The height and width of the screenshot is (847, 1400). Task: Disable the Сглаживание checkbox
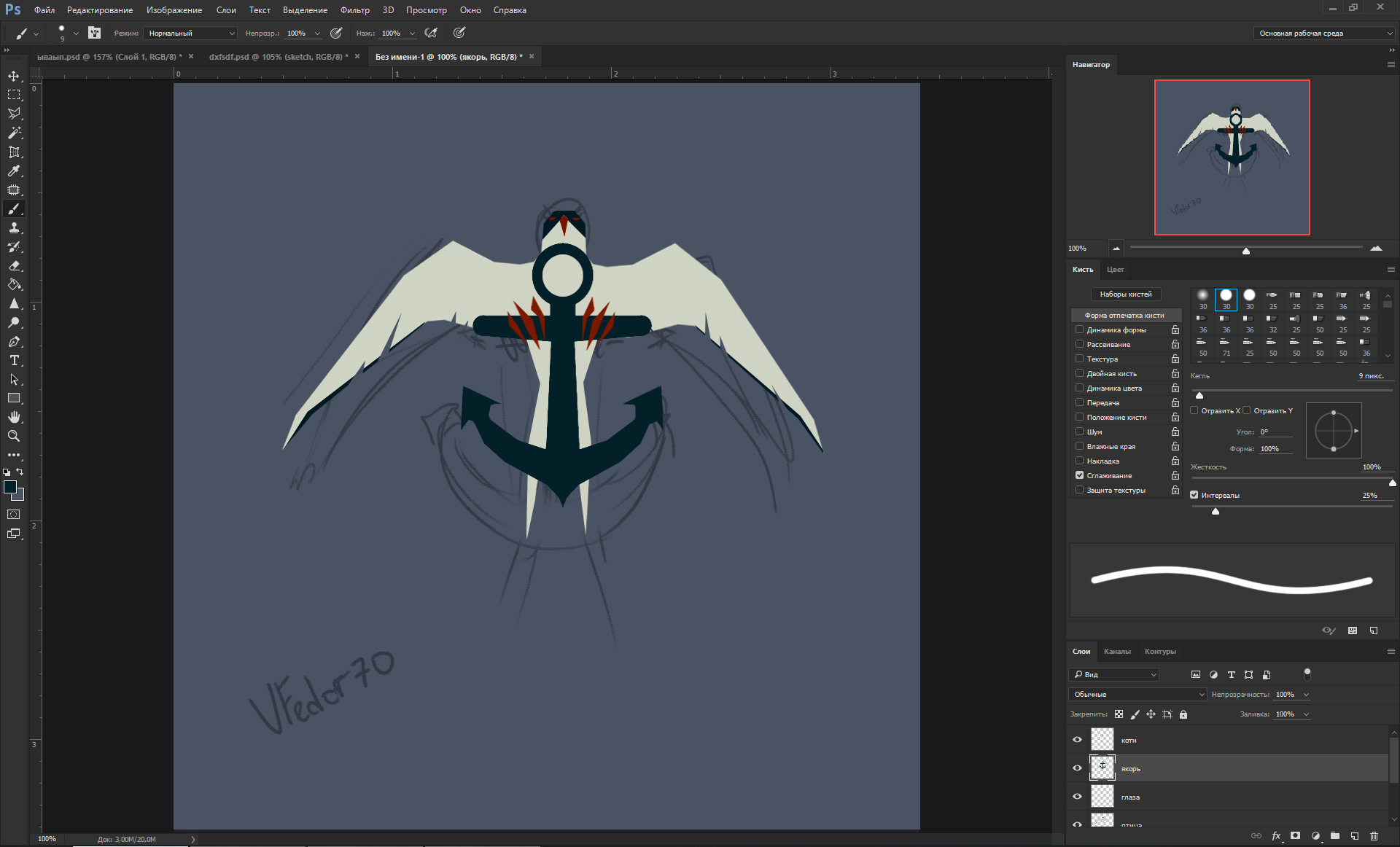pyautogui.click(x=1080, y=475)
